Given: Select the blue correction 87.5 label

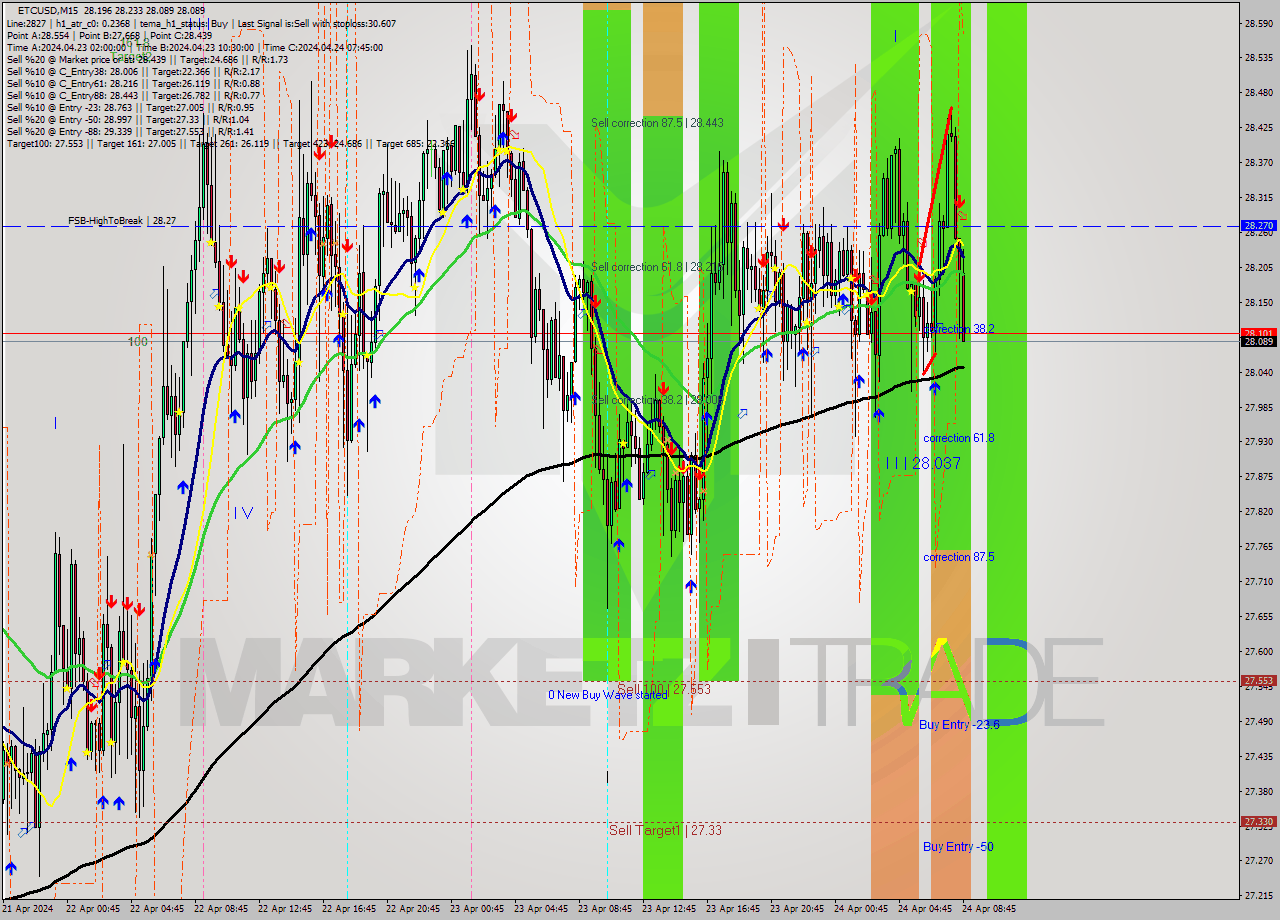Looking at the screenshot, I should click(958, 557).
